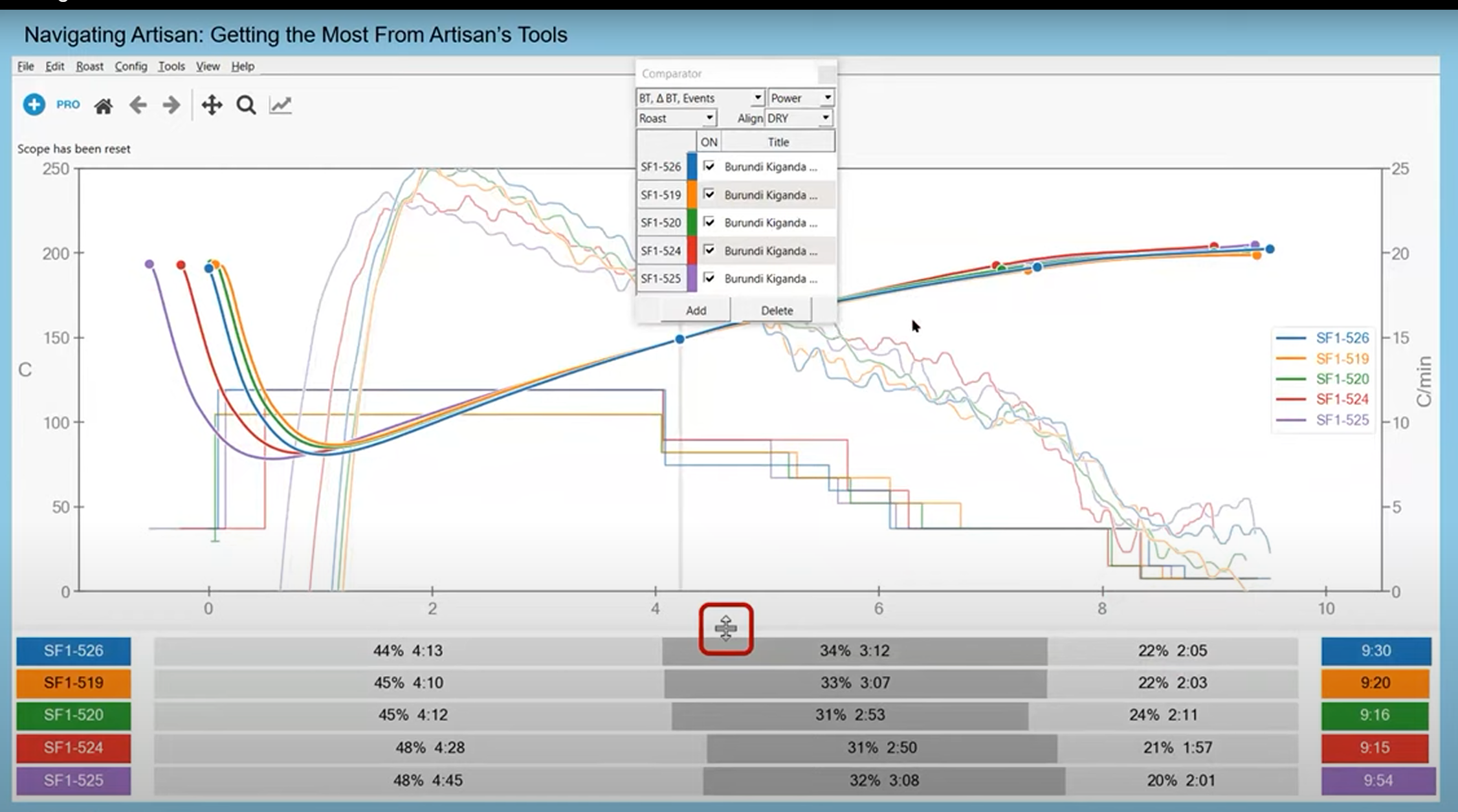Viewport: 1458px width, 812px height.
Task: Open the BT, ΔBT, Events dropdown
Action: pos(758,97)
